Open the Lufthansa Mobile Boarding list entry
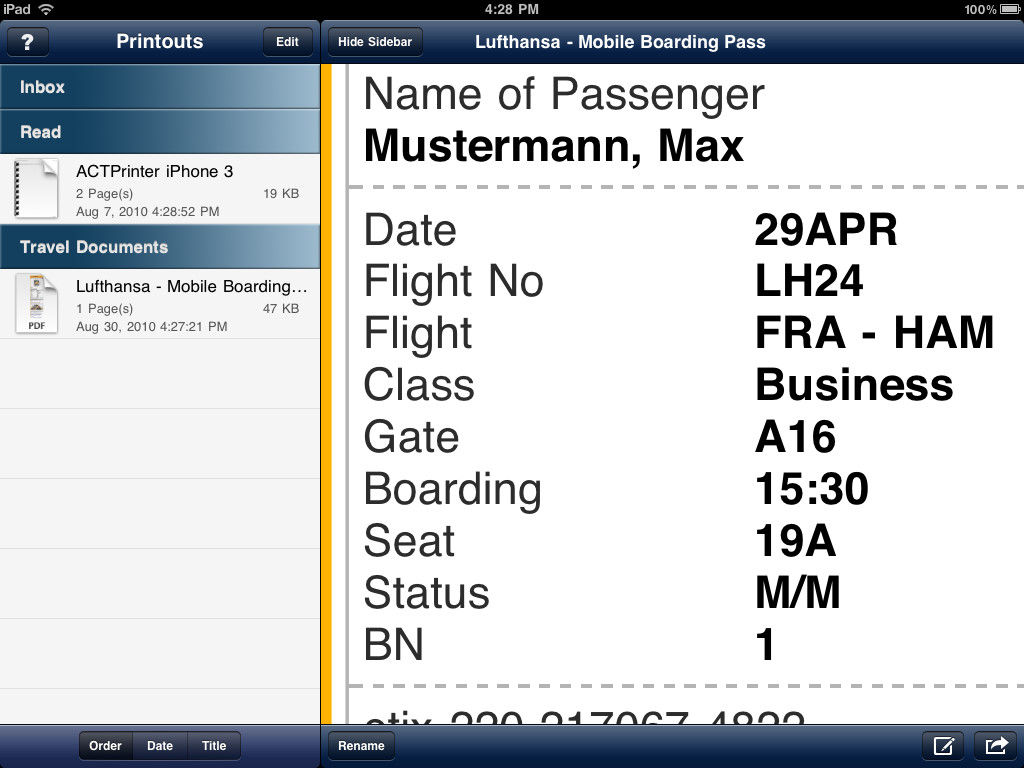Viewport: 1024px width, 768px height. tap(160, 304)
